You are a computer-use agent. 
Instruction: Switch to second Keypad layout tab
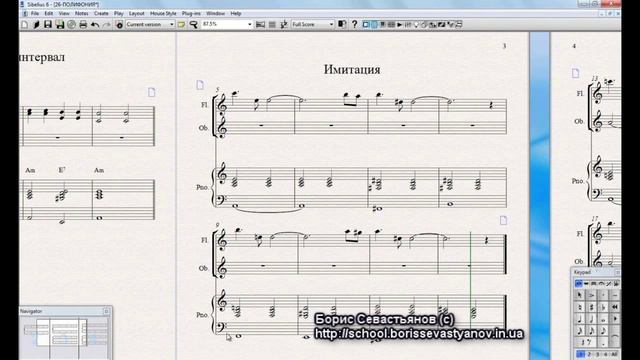pos(586,284)
